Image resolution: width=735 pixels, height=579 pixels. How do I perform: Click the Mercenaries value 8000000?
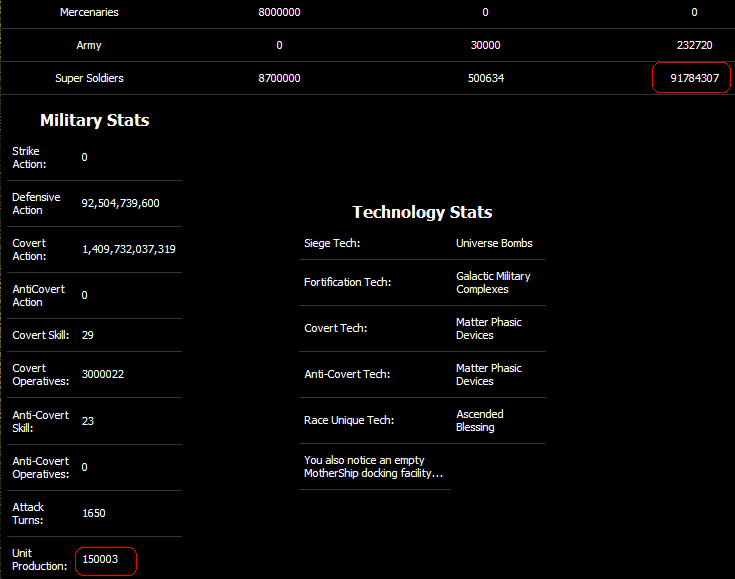(x=279, y=12)
